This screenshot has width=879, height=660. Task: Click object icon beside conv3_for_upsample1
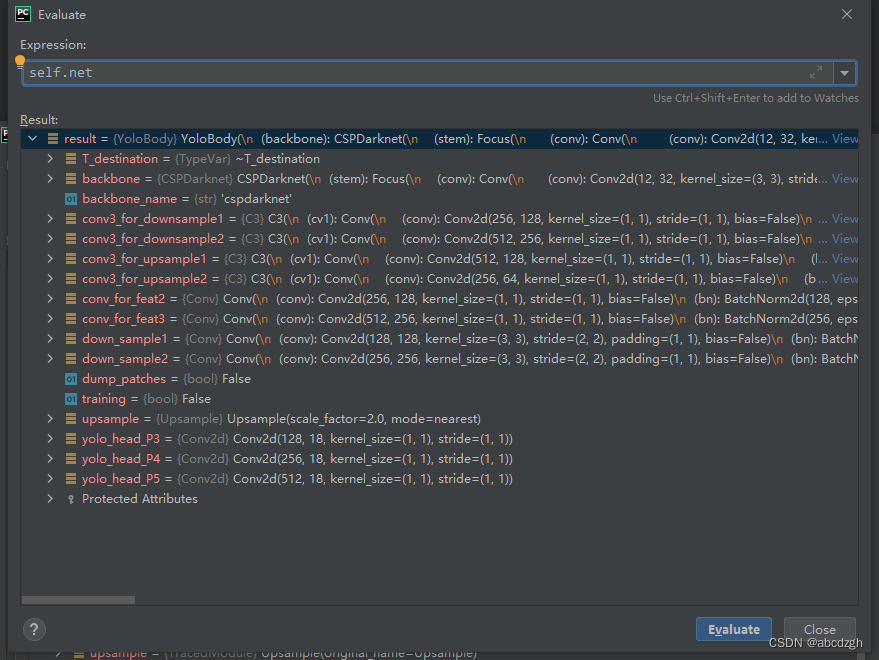71,259
